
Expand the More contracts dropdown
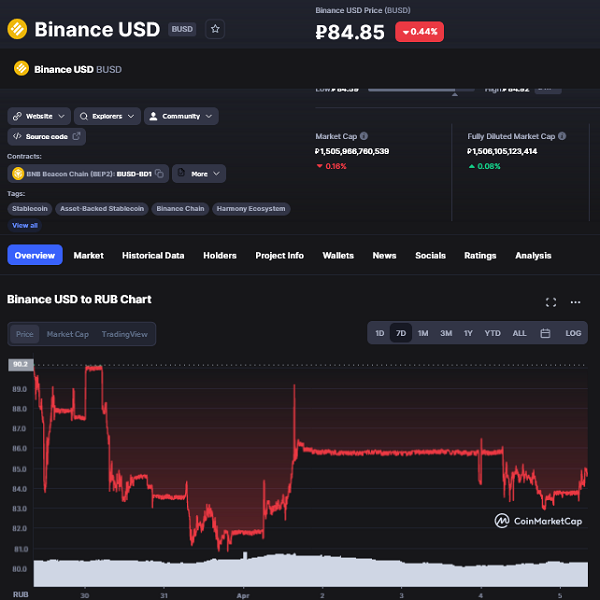pos(199,174)
